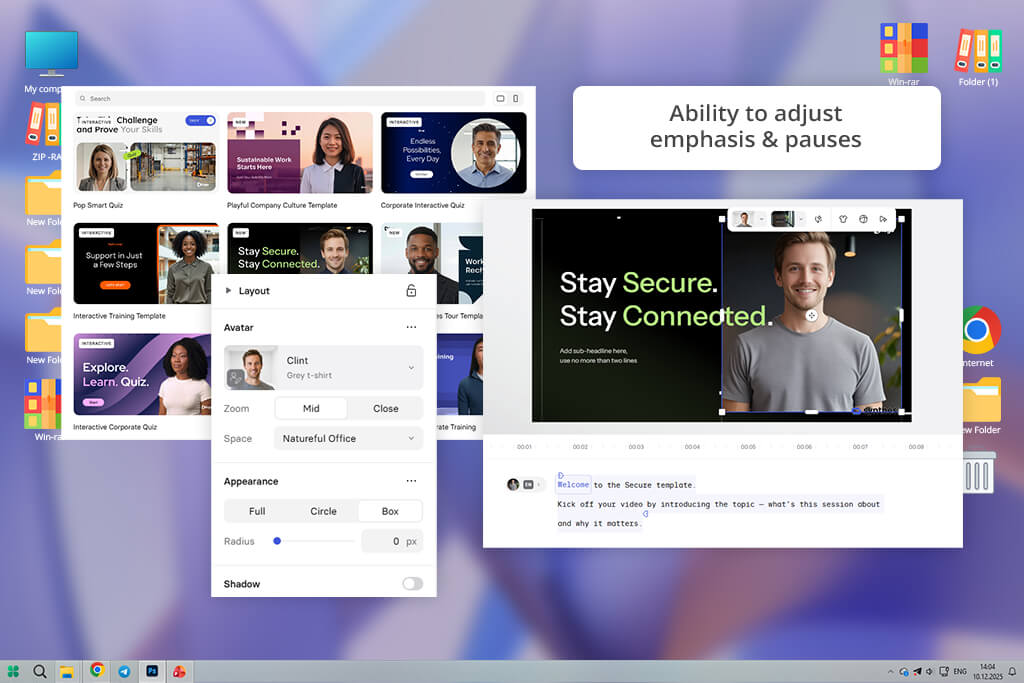Click the move handle on the avatar
Image resolution: width=1024 pixels, height=683 pixels.
pyautogui.click(x=811, y=315)
